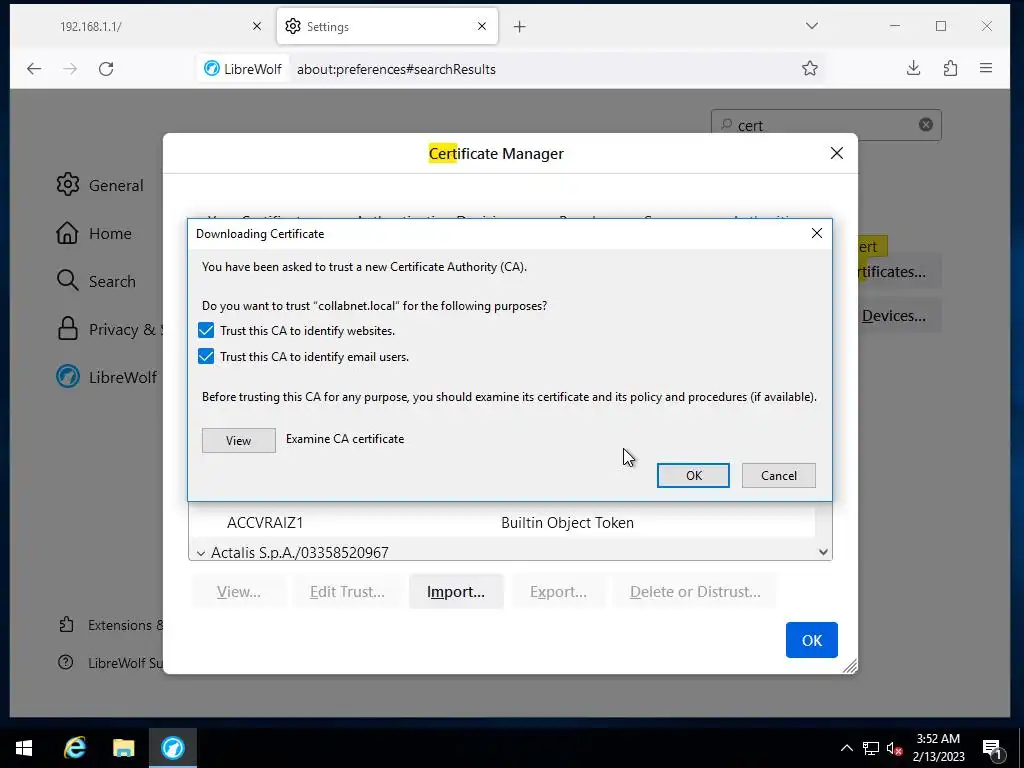Reload the current page
Viewport: 1024px width, 768px height.
click(106, 69)
